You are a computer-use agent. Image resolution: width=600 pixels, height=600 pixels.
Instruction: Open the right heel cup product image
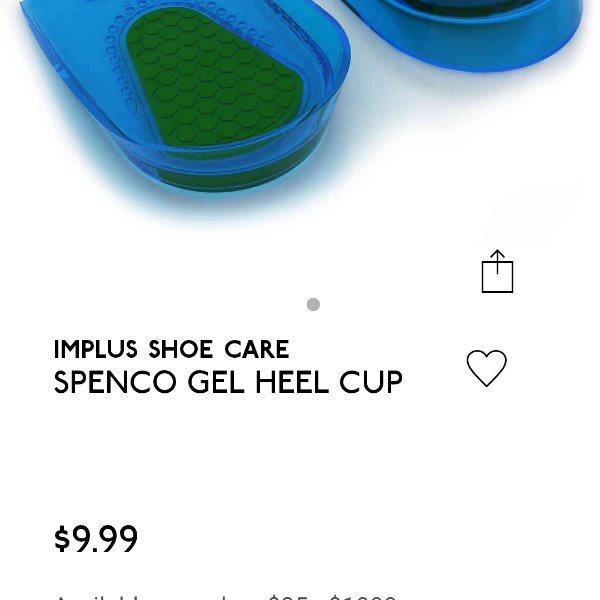[x=465, y=34]
